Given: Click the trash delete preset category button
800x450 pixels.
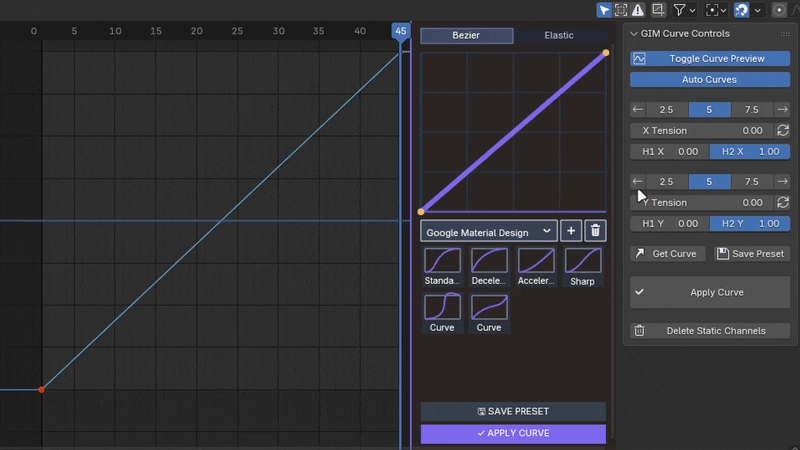Looking at the screenshot, I should tap(595, 231).
